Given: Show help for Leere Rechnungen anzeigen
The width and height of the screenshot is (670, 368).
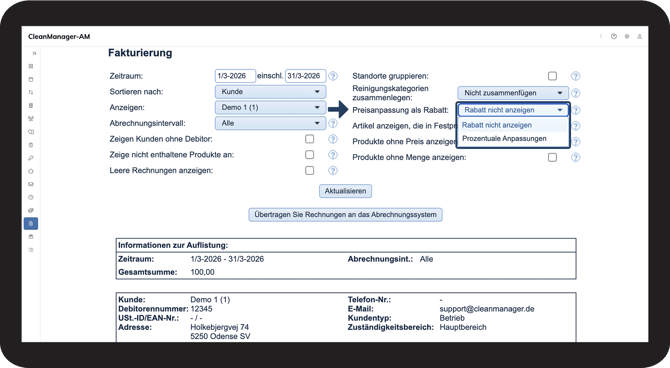Looking at the screenshot, I should pyautogui.click(x=333, y=171).
